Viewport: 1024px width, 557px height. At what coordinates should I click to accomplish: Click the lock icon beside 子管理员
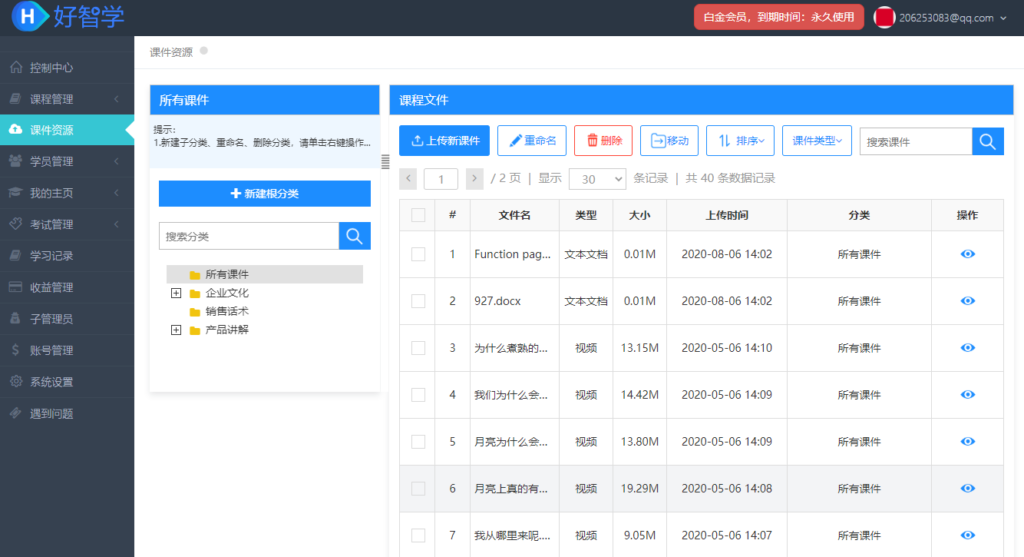coord(16,318)
